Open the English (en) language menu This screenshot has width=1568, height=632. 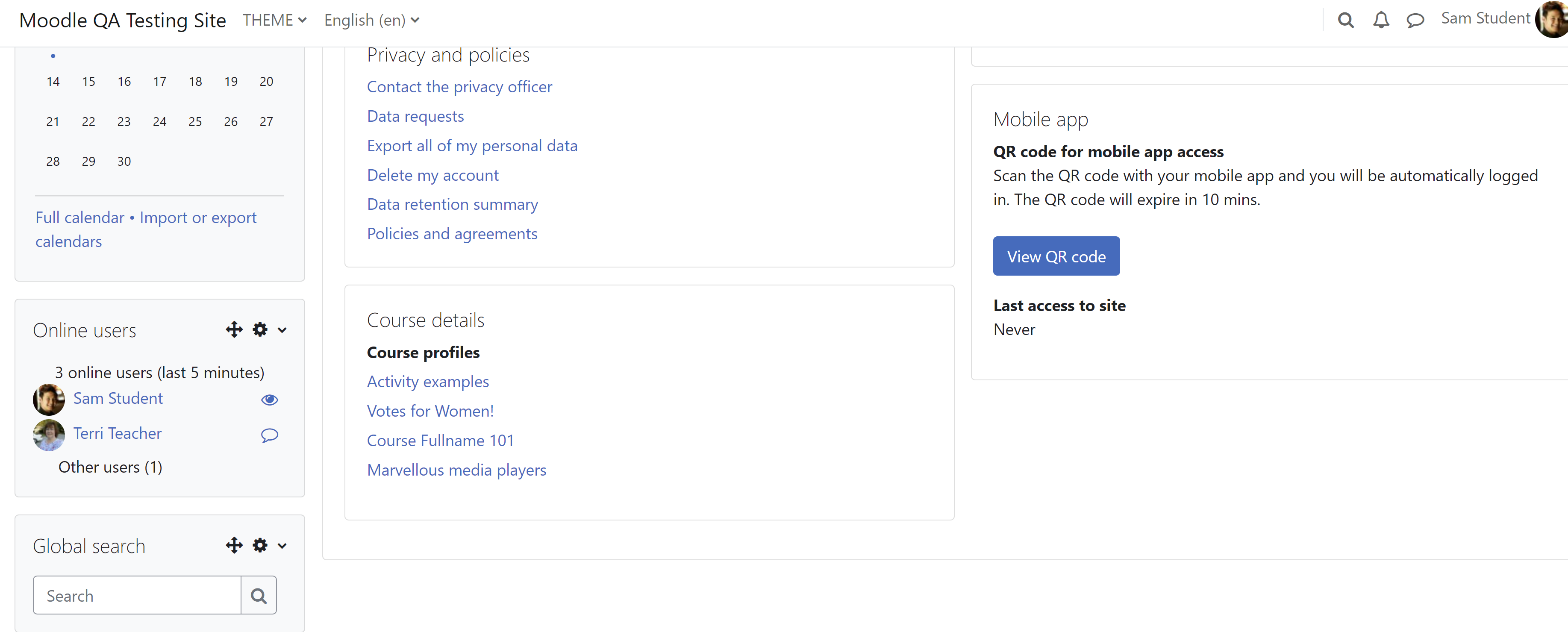pyautogui.click(x=372, y=20)
